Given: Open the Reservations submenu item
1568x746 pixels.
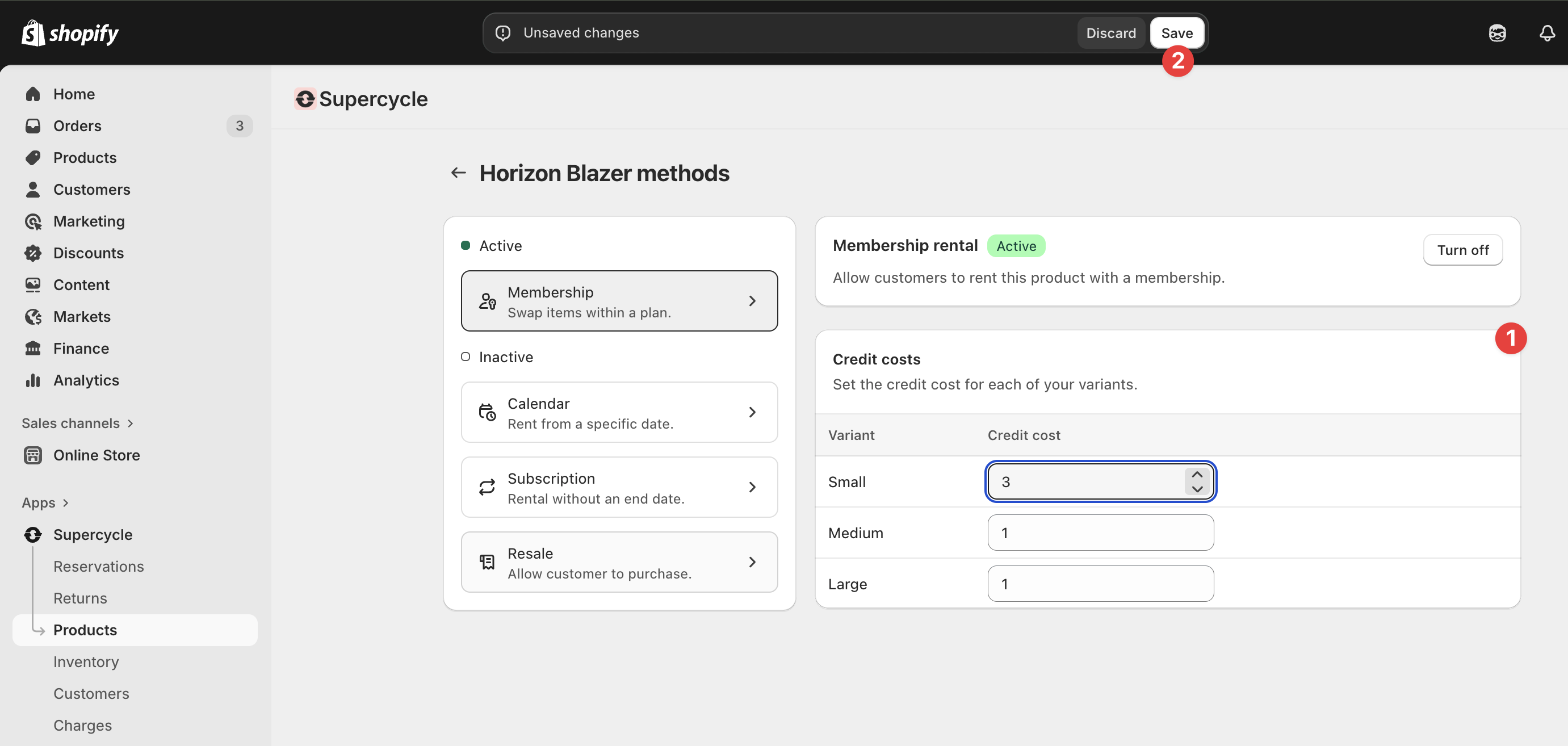Looking at the screenshot, I should (x=99, y=567).
